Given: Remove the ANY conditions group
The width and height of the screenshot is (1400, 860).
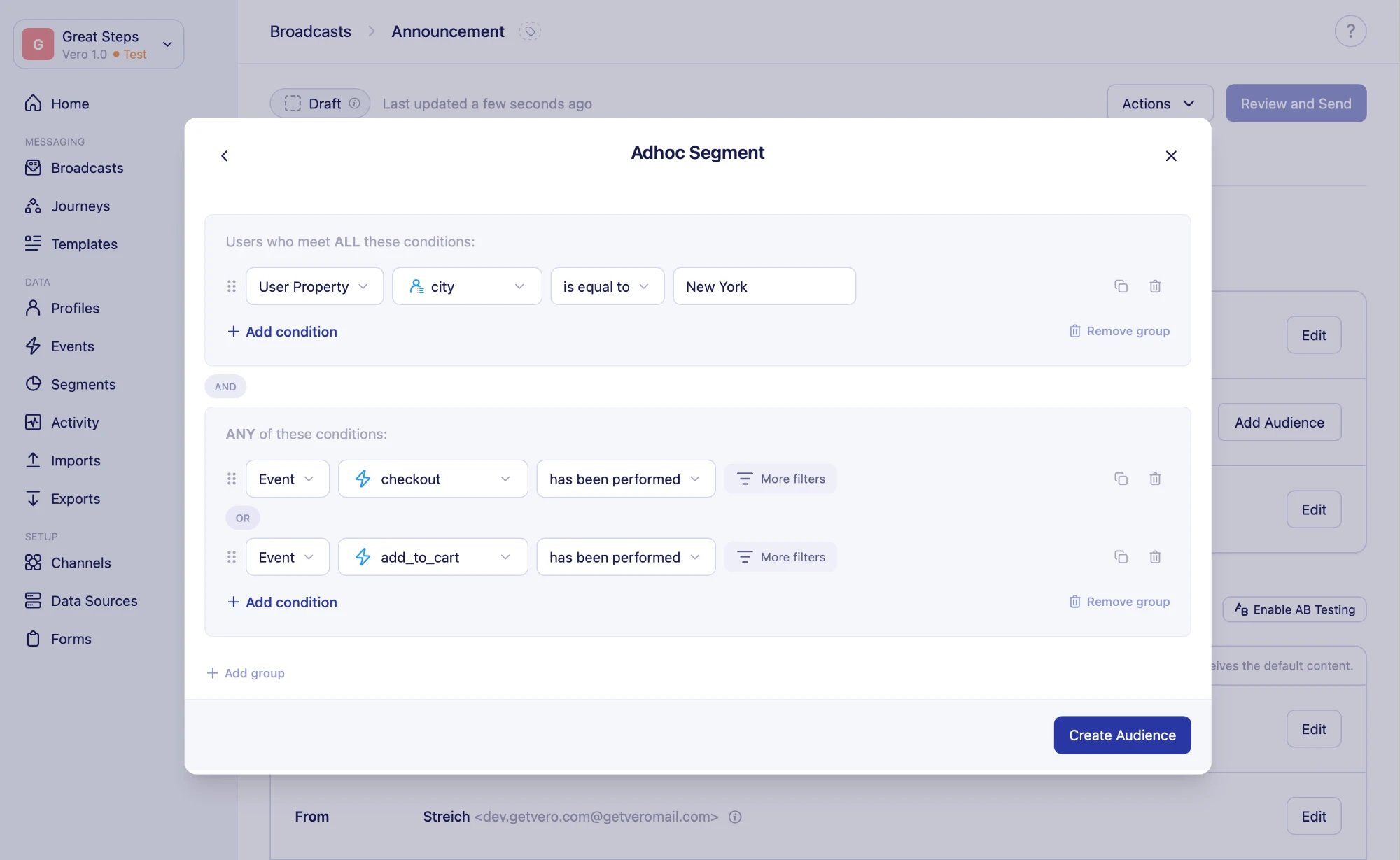Looking at the screenshot, I should pyautogui.click(x=1119, y=602).
